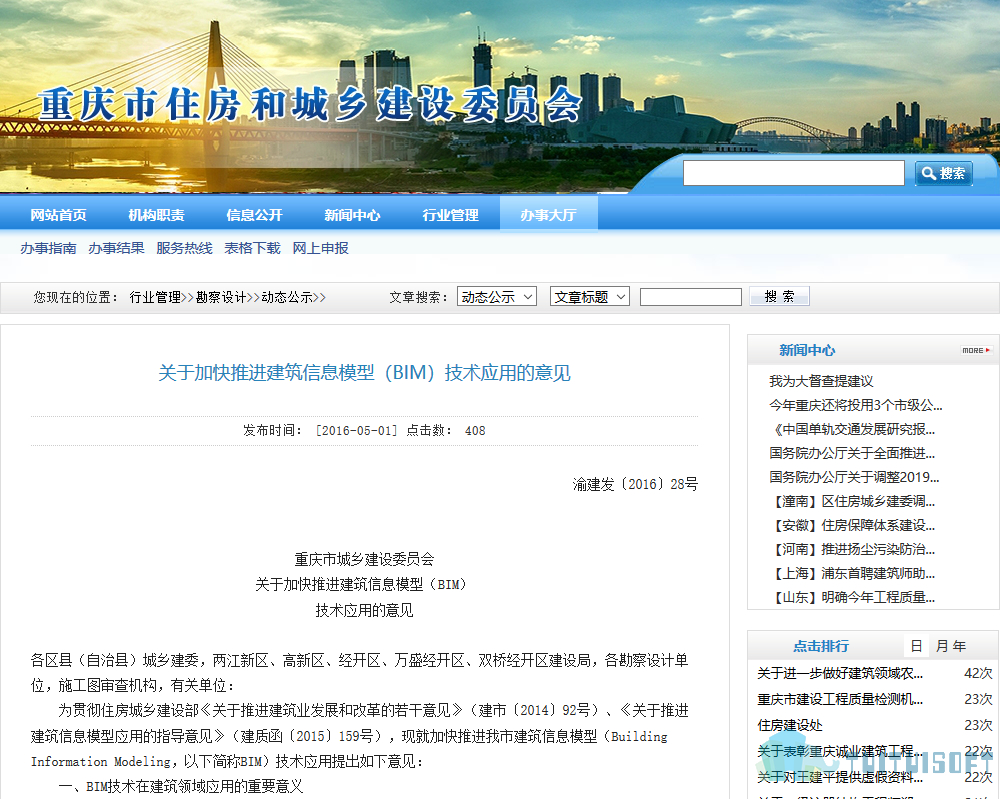
Task: Open news item 国务院办公厅关于调整2019...
Action: [854, 477]
